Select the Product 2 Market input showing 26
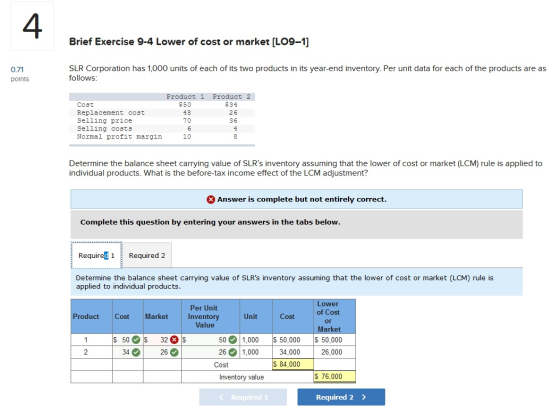This screenshot has width=560, height=414. (x=162, y=352)
